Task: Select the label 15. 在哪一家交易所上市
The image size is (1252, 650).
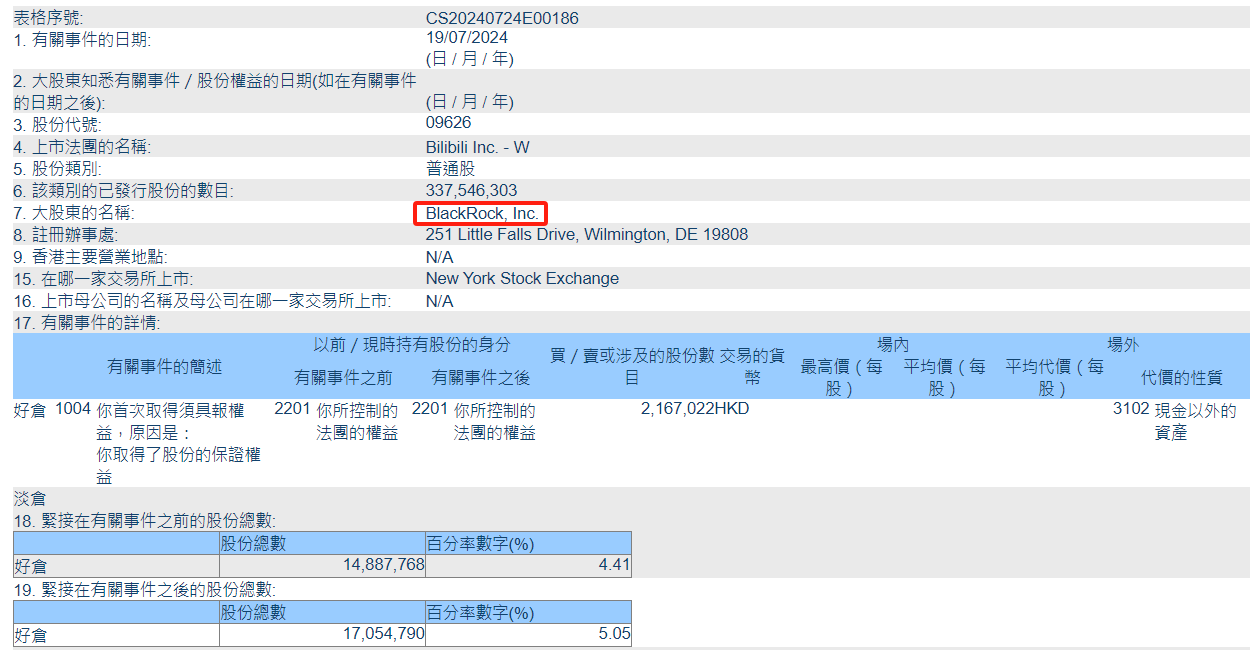Action: point(104,279)
